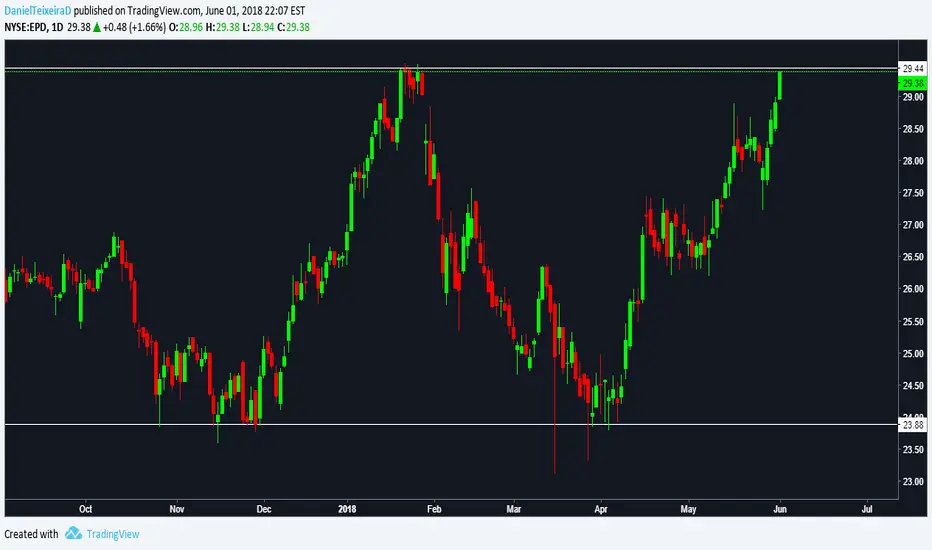Click the green 29.38 current price label
932x550 pixels.
pyautogui.click(x=913, y=83)
